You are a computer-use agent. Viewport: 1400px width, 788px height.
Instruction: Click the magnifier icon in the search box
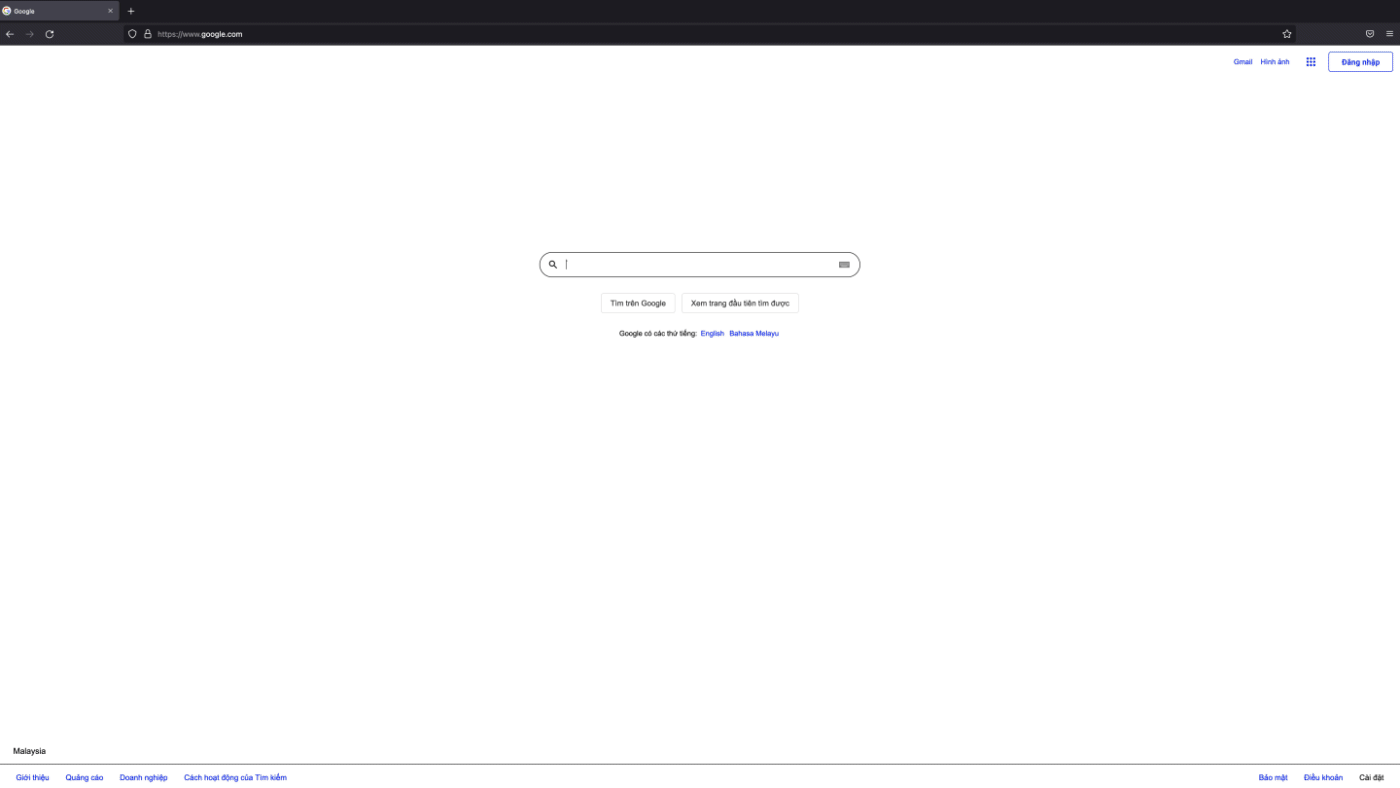[552, 265]
